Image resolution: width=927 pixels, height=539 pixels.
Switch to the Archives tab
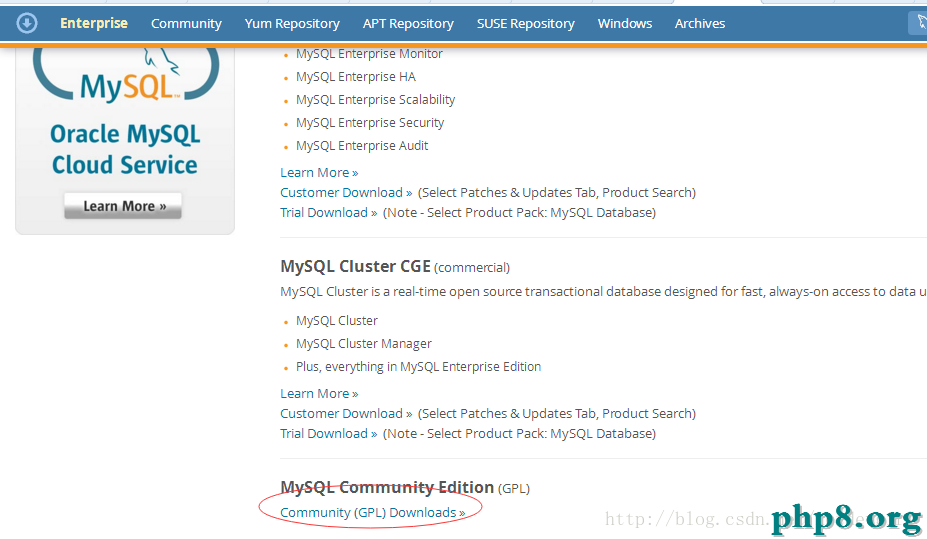coord(700,24)
